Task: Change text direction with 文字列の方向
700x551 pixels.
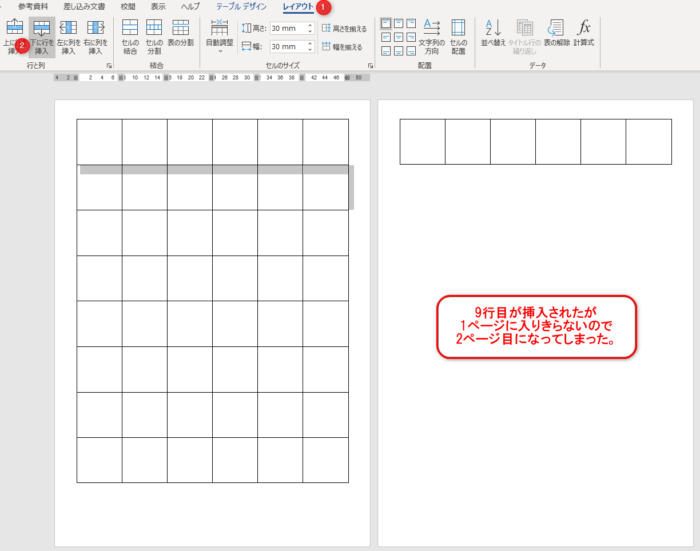Action: tap(431, 36)
